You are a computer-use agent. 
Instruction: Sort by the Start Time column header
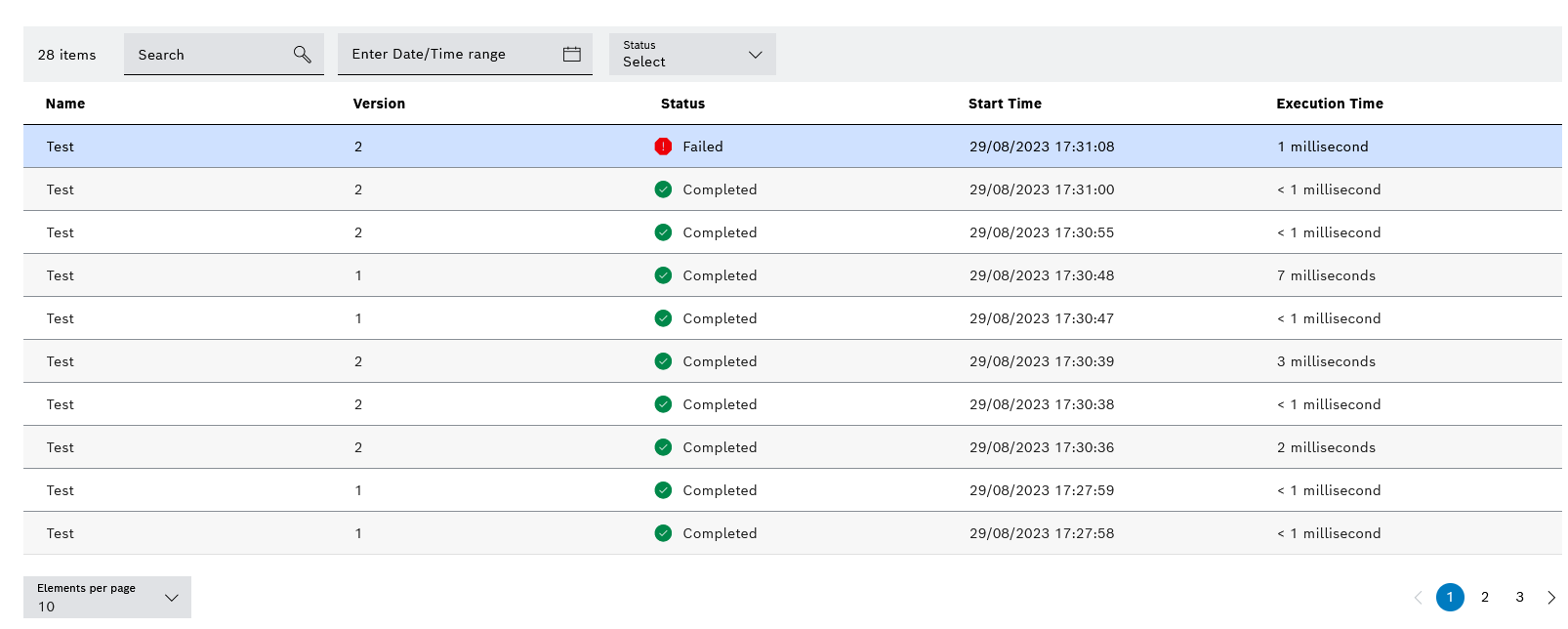(x=1005, y=104)
